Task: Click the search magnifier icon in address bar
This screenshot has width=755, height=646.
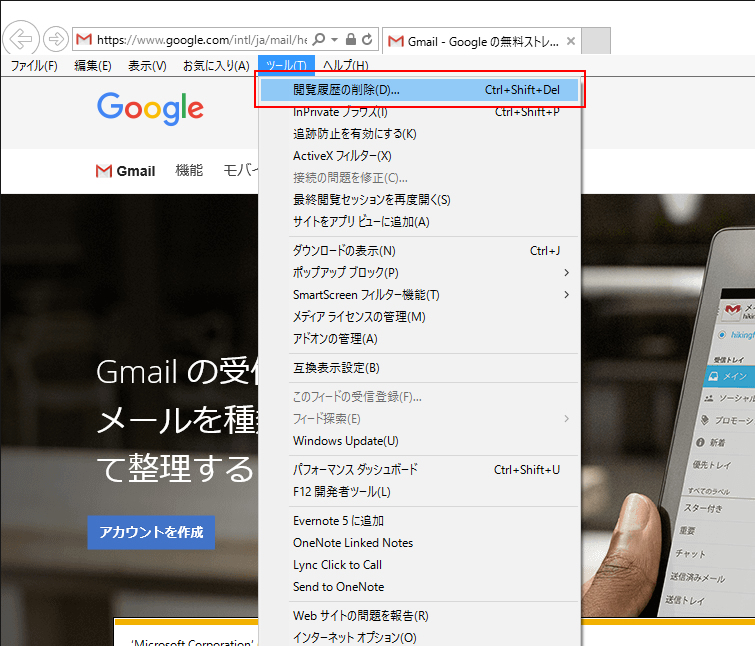Action: click(x=319, y=39)
